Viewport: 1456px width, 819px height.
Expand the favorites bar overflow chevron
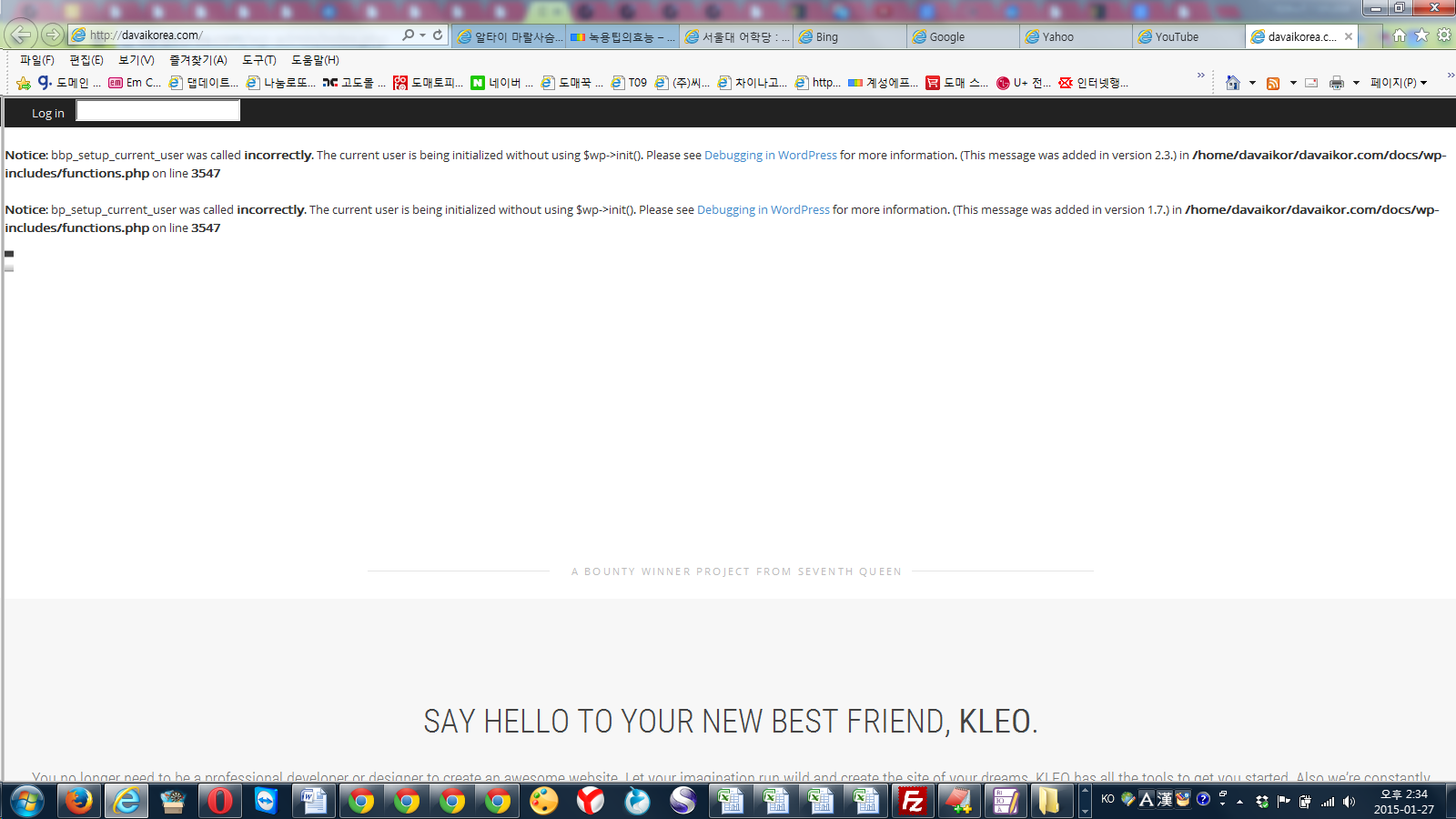(x=1200, y=76)
